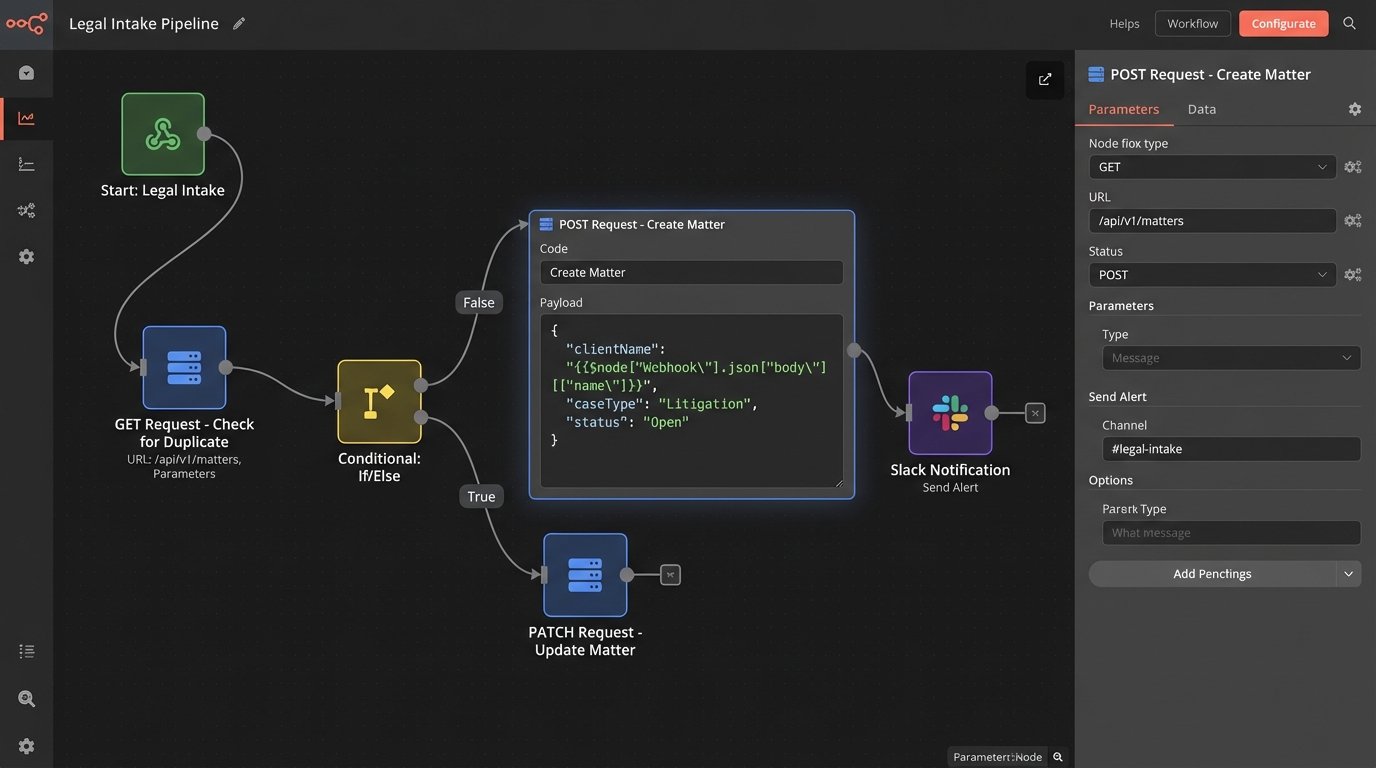Switch to the Data tab

[x=1201, y=109]
